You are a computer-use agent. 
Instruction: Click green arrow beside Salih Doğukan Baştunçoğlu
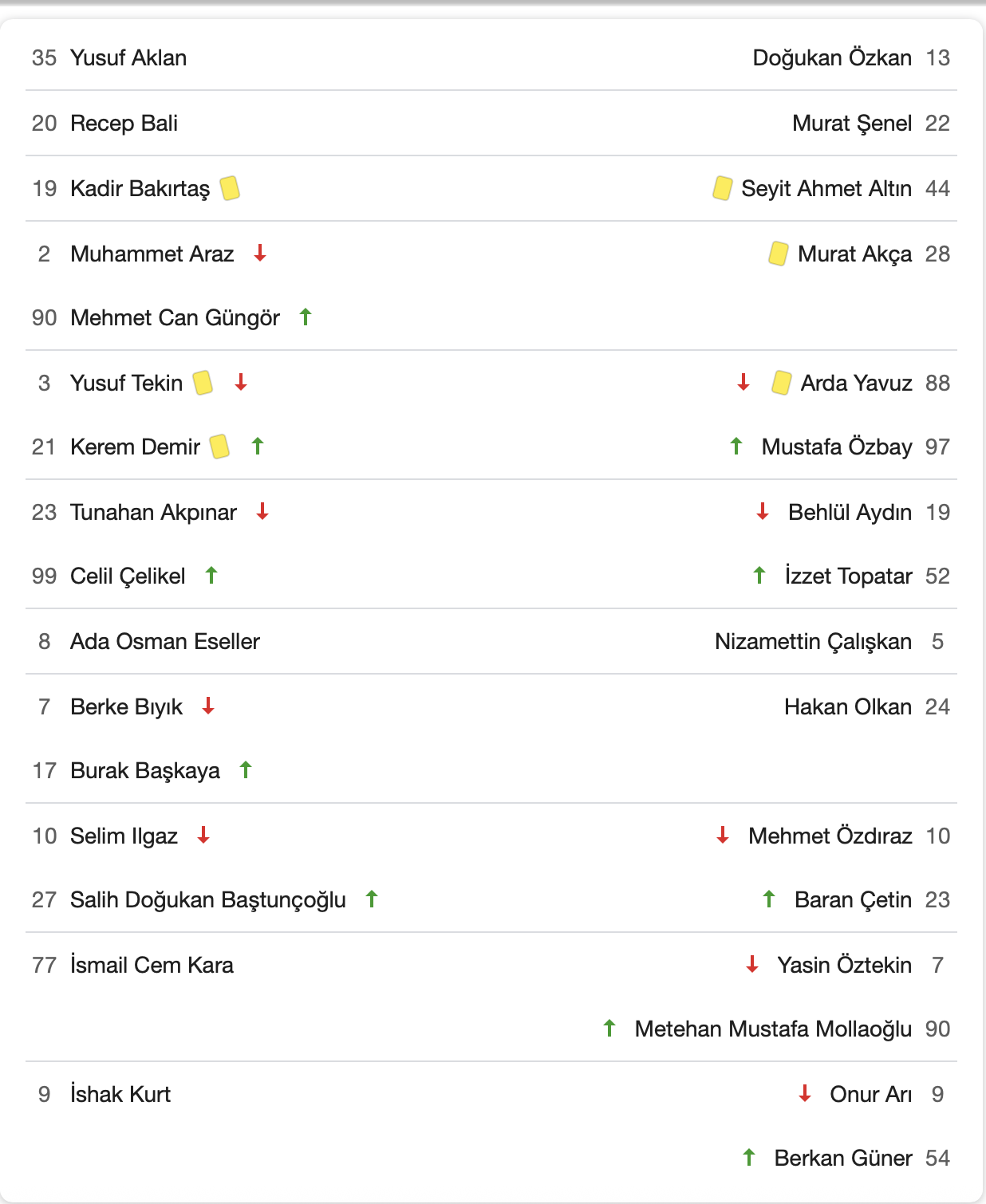coord(372,899)
